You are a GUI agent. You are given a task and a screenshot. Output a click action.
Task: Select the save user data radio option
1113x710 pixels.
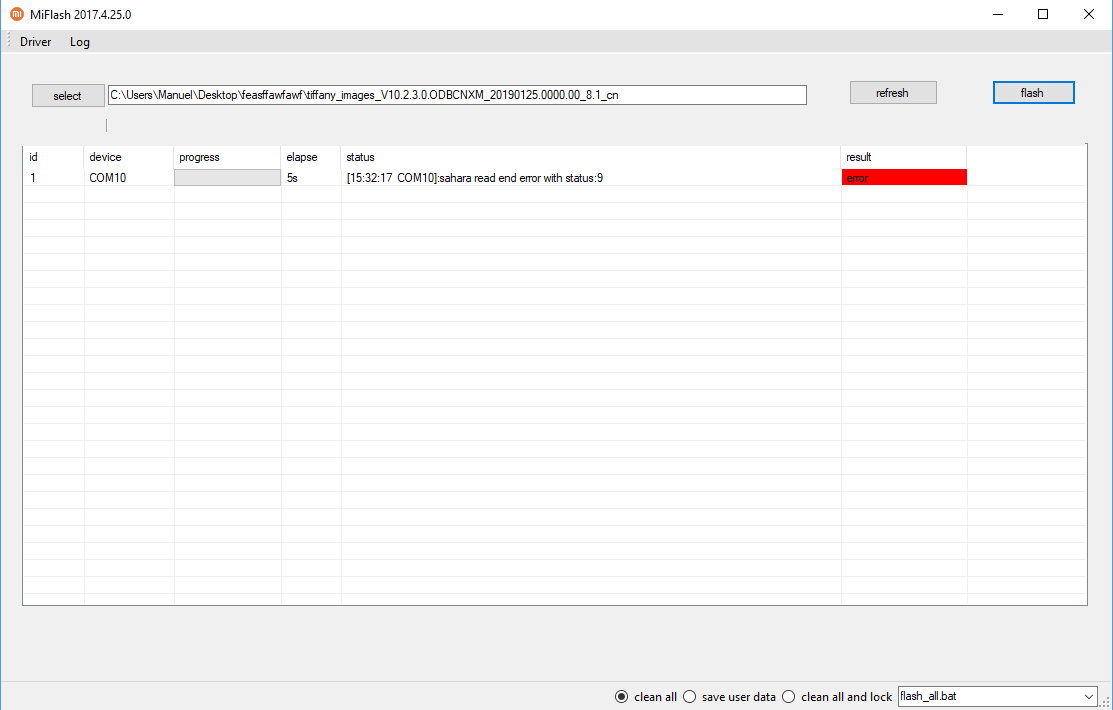(x=729, y=697)
